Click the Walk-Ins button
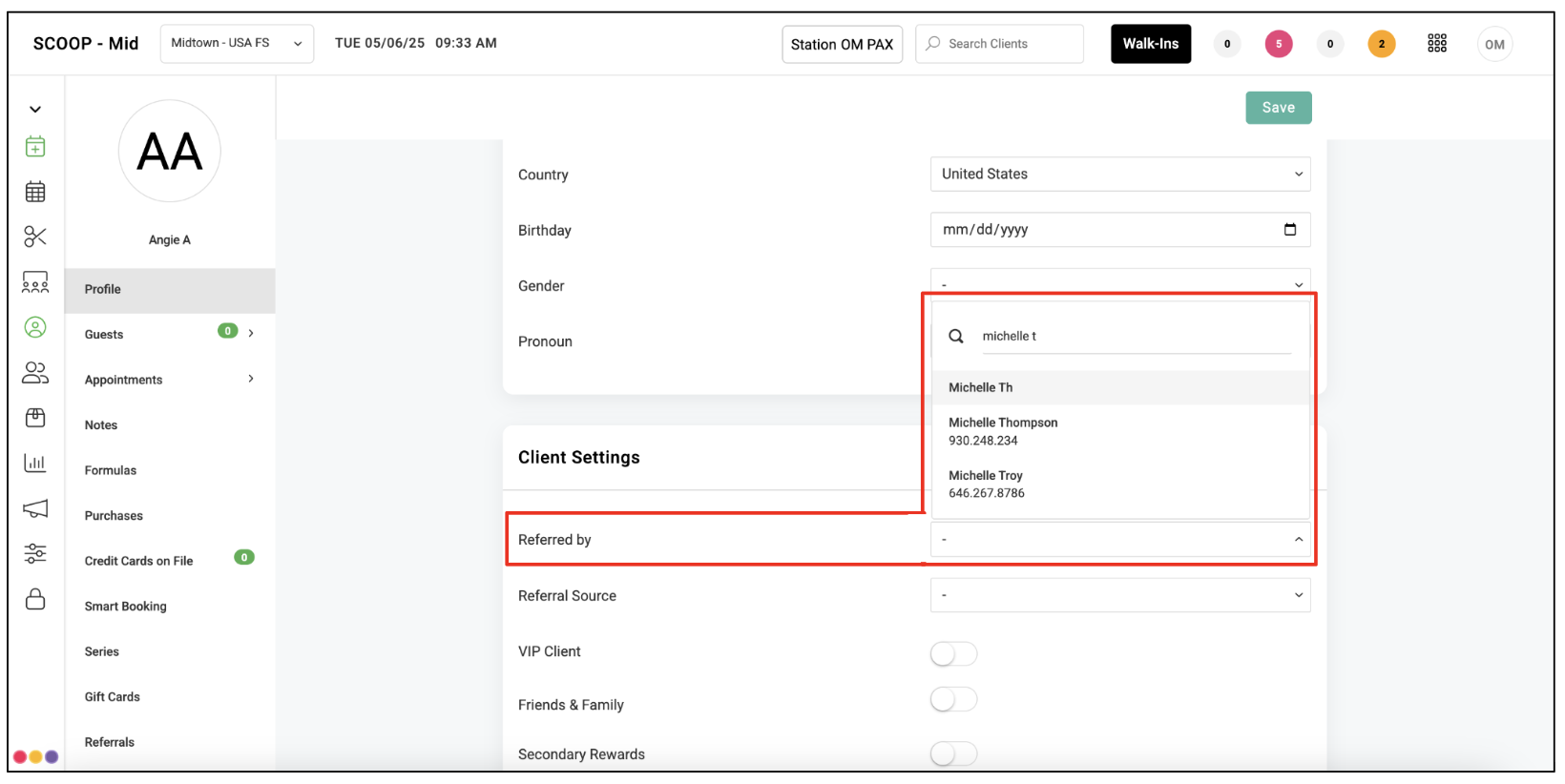The height and width of the screenshot is (784, 1565). pos(1151,44)
